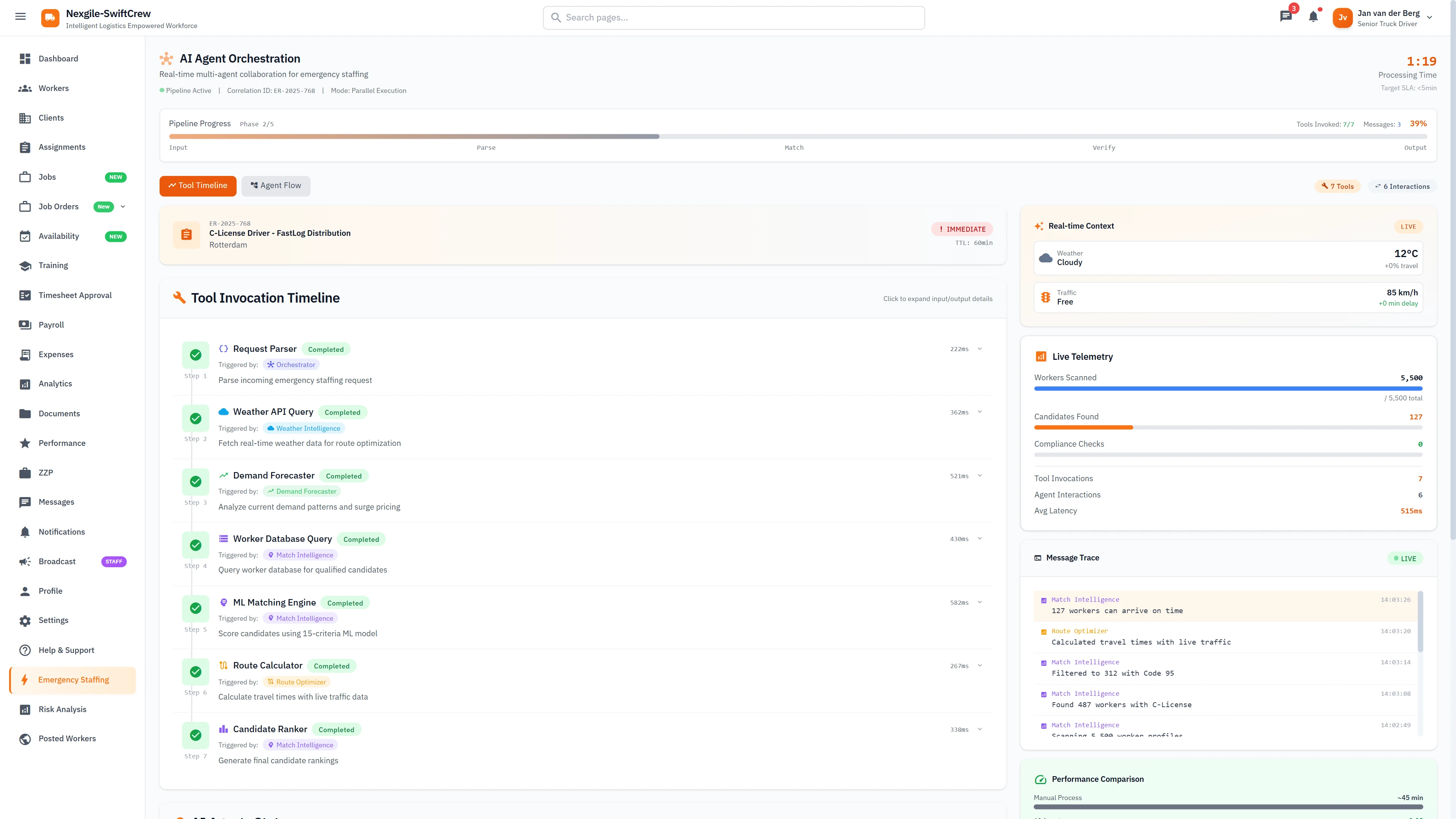Open the Dashboard from the sidebar

[58, 58]
